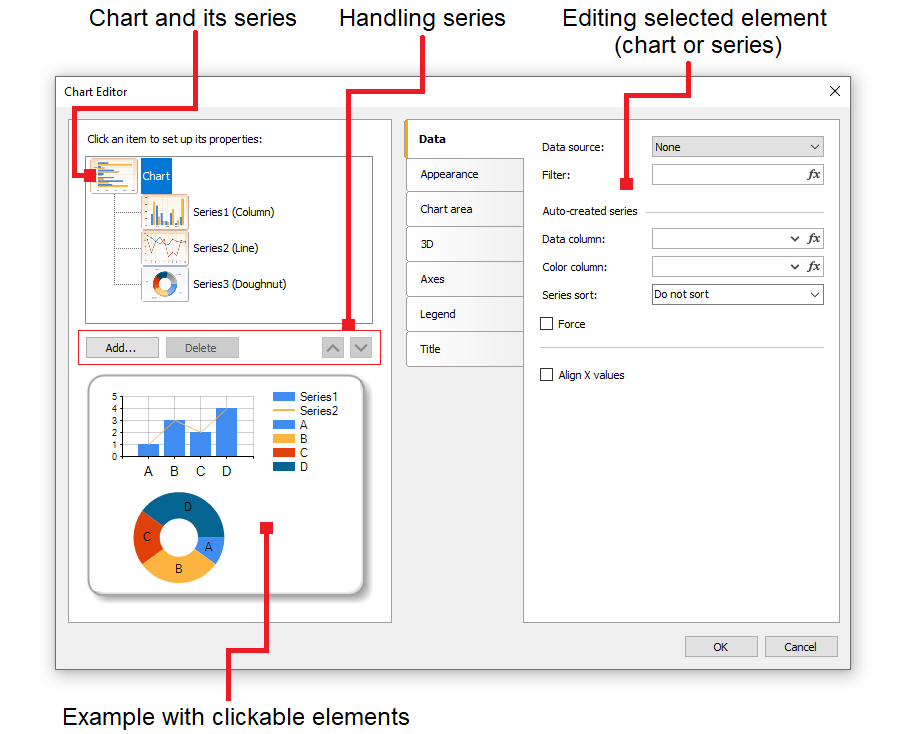
Task: Open the Legend tab
Action: pos(438,314)
